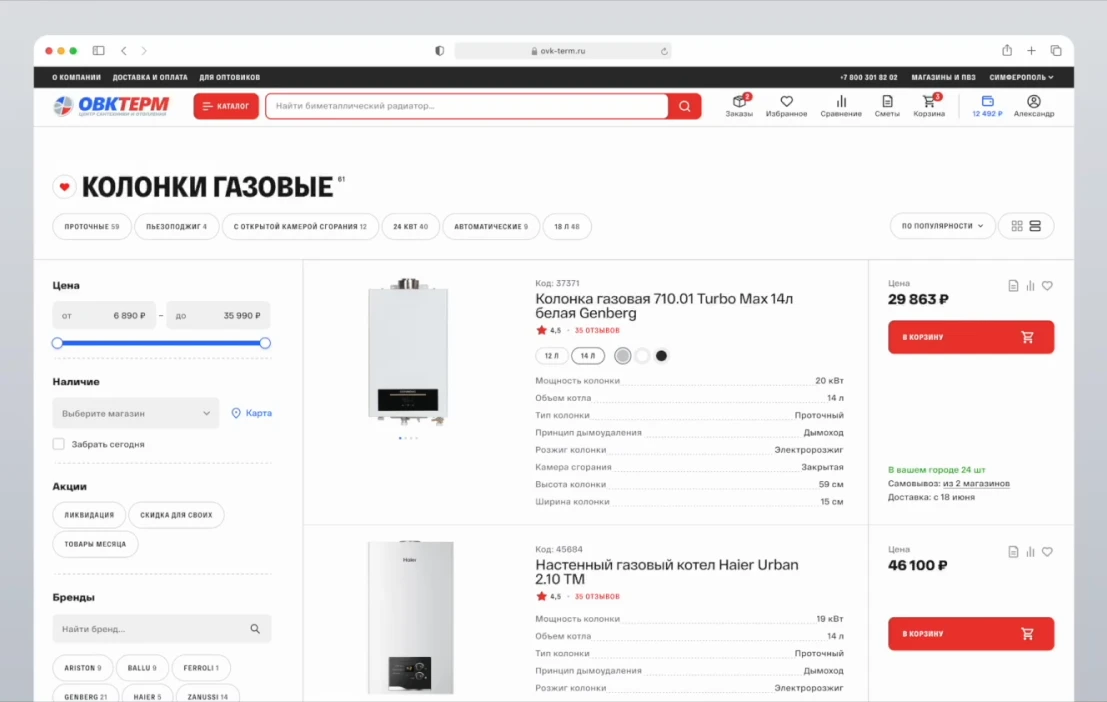Click the maximum price slider handle
Screen dimensions: 1107x702
pos(265,343)
